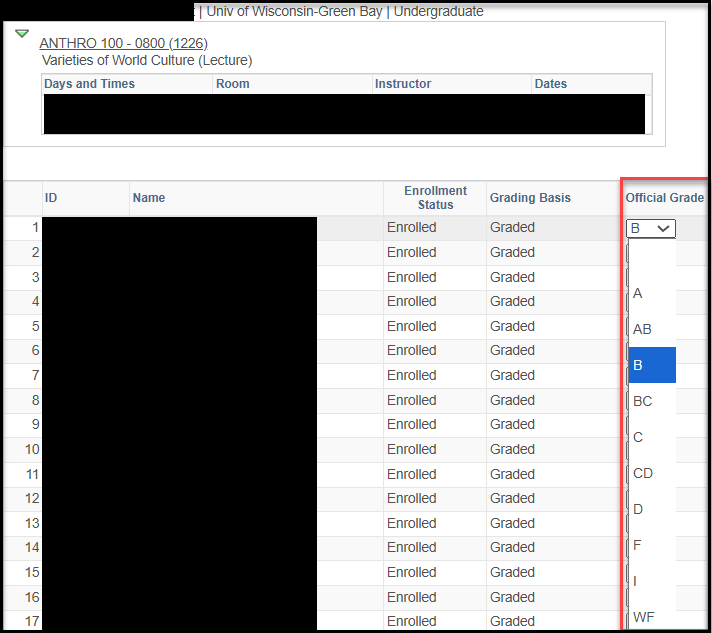
Task: Click the Official Grade column header
Action: coord(664,198)
